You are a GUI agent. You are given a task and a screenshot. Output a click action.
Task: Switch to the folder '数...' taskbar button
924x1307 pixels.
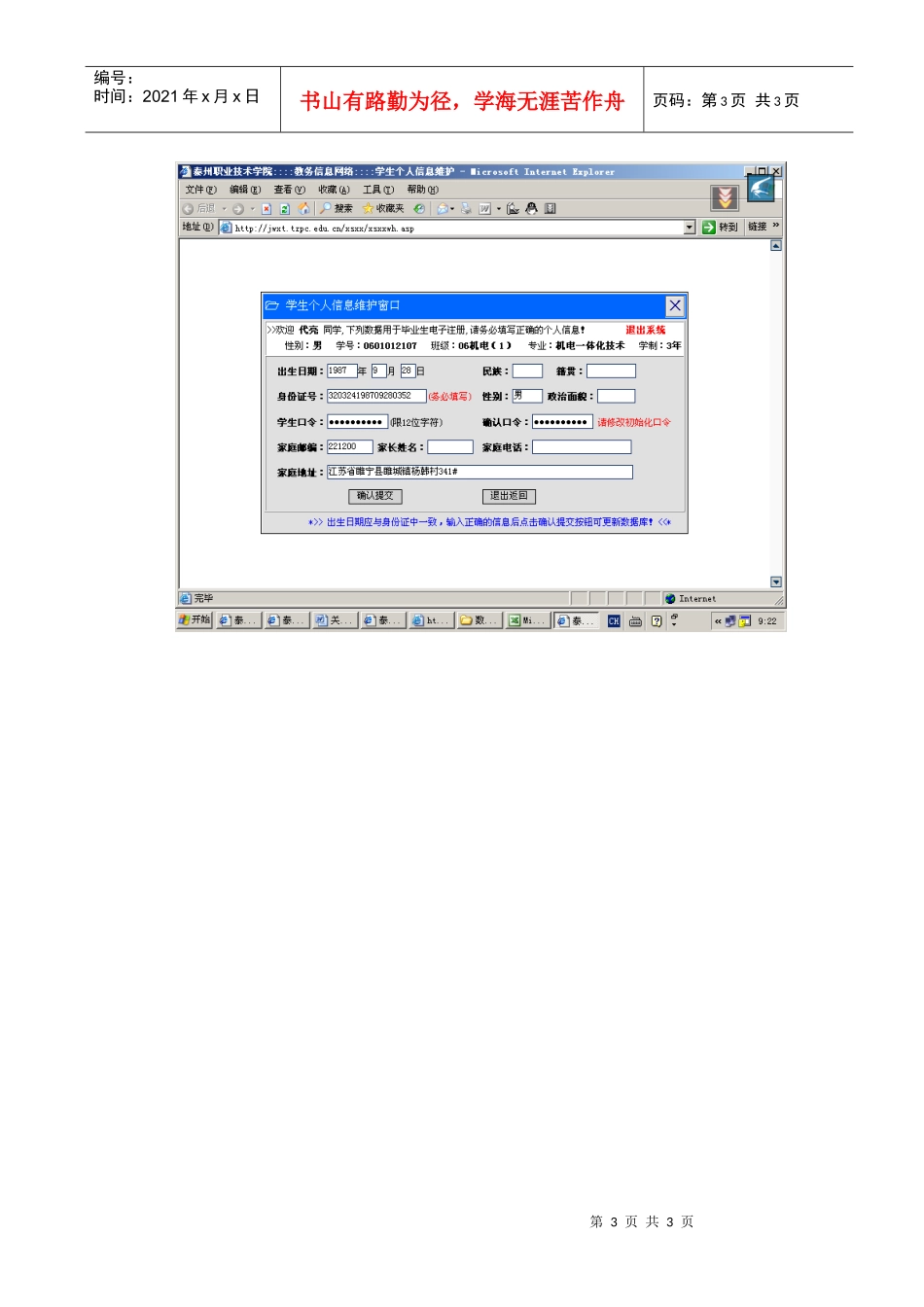point(480,620)
